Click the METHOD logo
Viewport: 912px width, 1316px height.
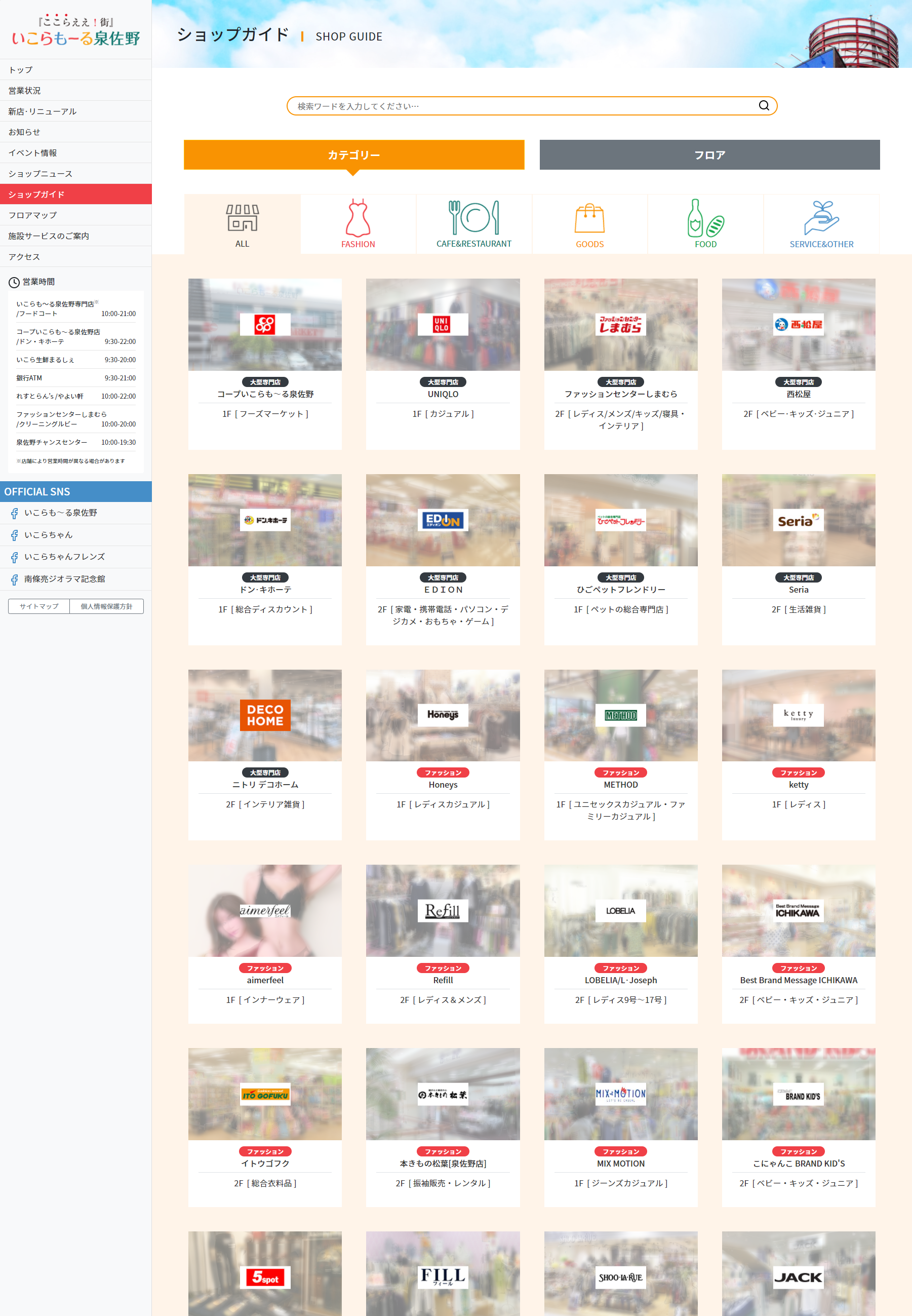click(620, 715)
